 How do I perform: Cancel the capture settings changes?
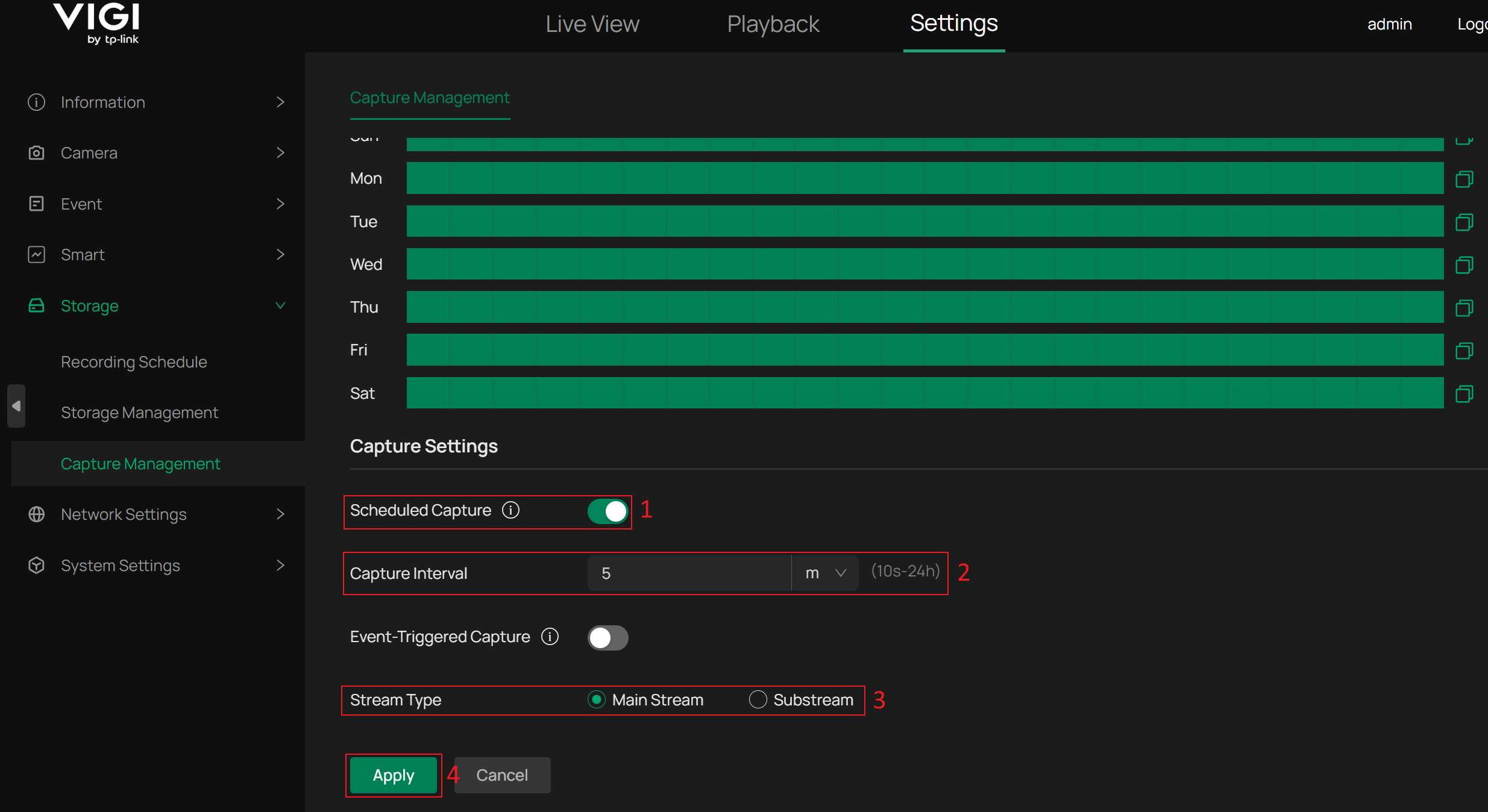coord(502,775)
